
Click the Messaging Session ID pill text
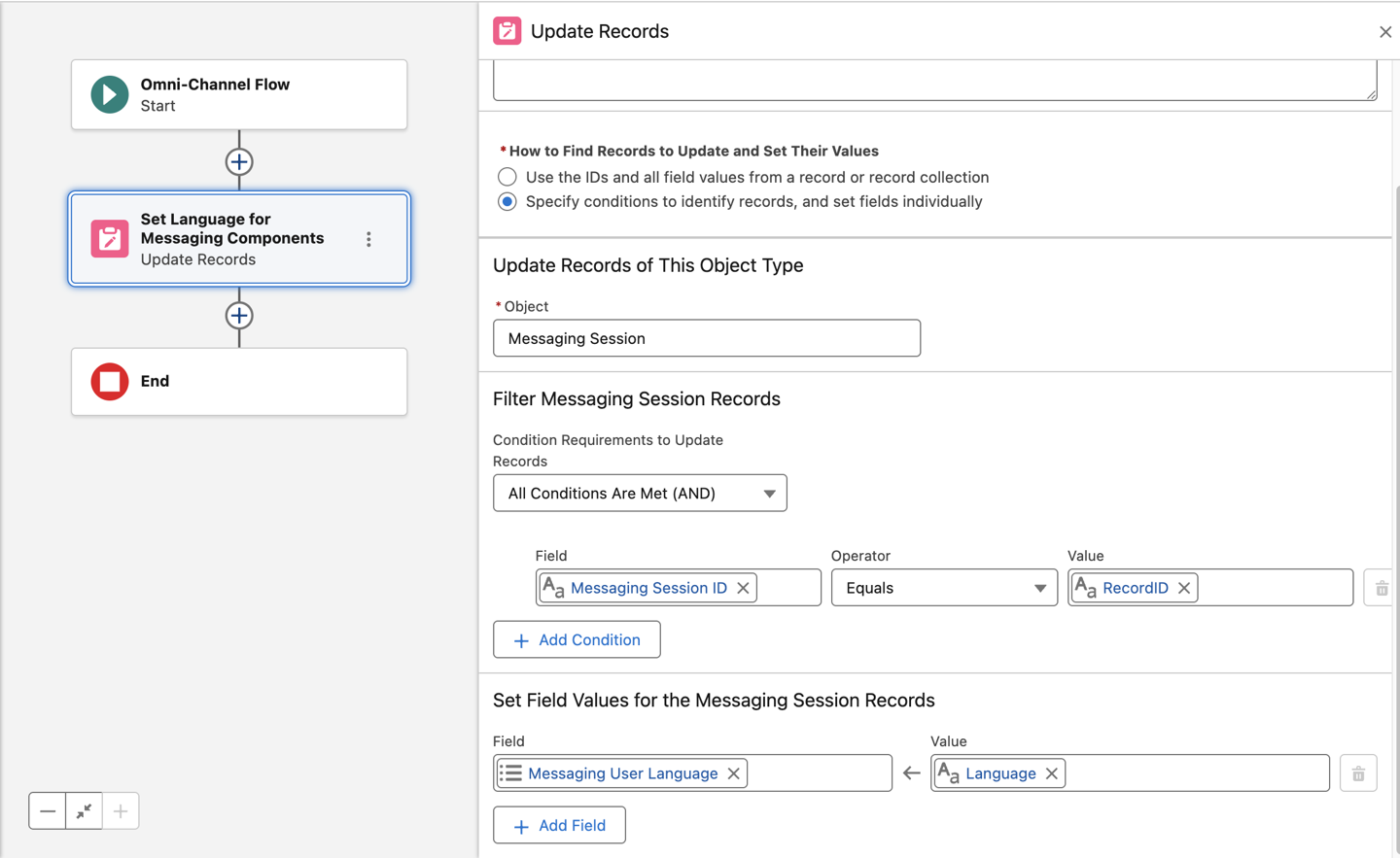click(x=648, y=588)
